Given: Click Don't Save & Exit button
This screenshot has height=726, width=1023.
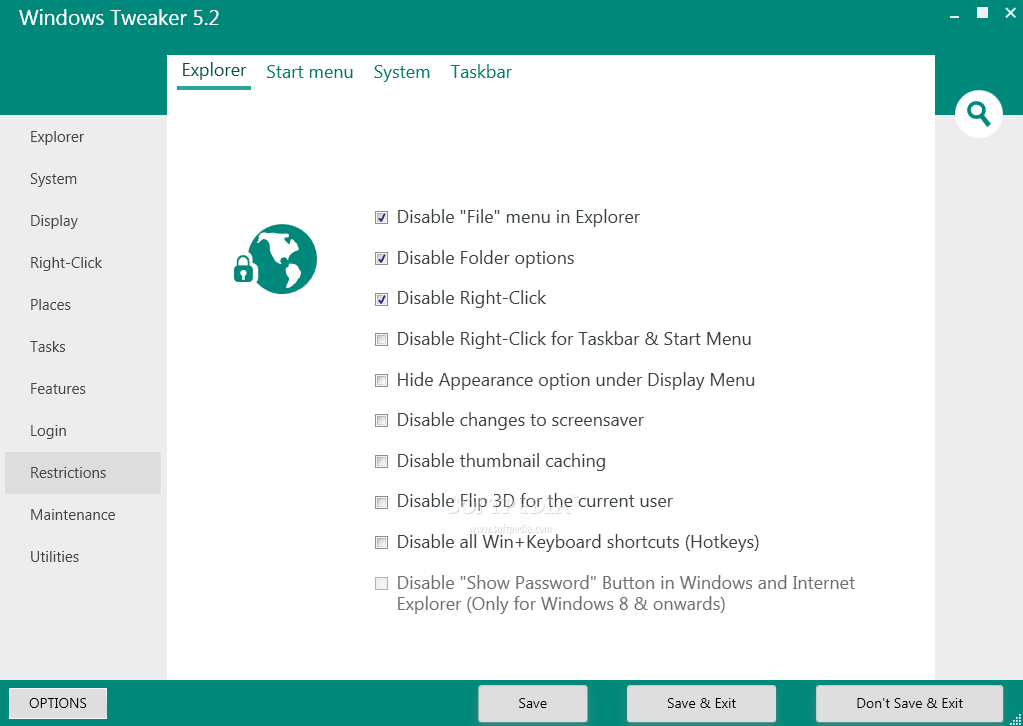Looking at the screenshot, I should coord(909,703).
